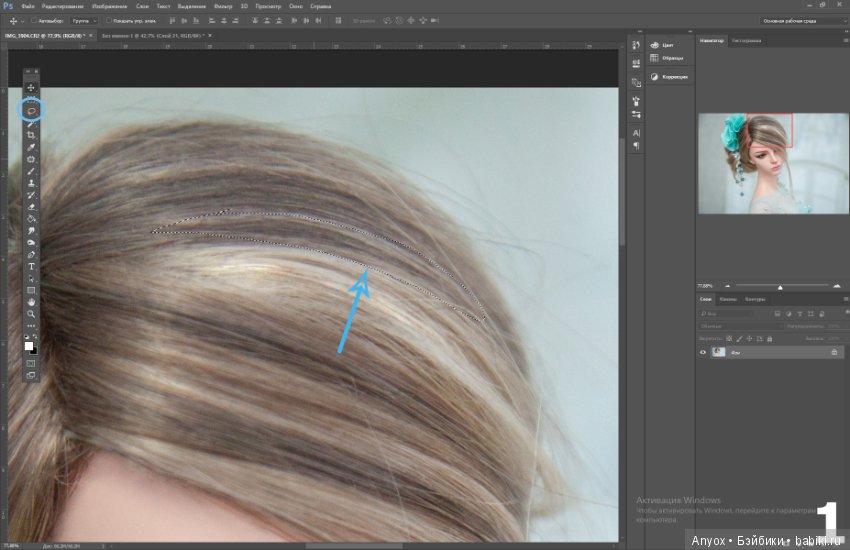Click the foreground color swatch

pos(29,346)
